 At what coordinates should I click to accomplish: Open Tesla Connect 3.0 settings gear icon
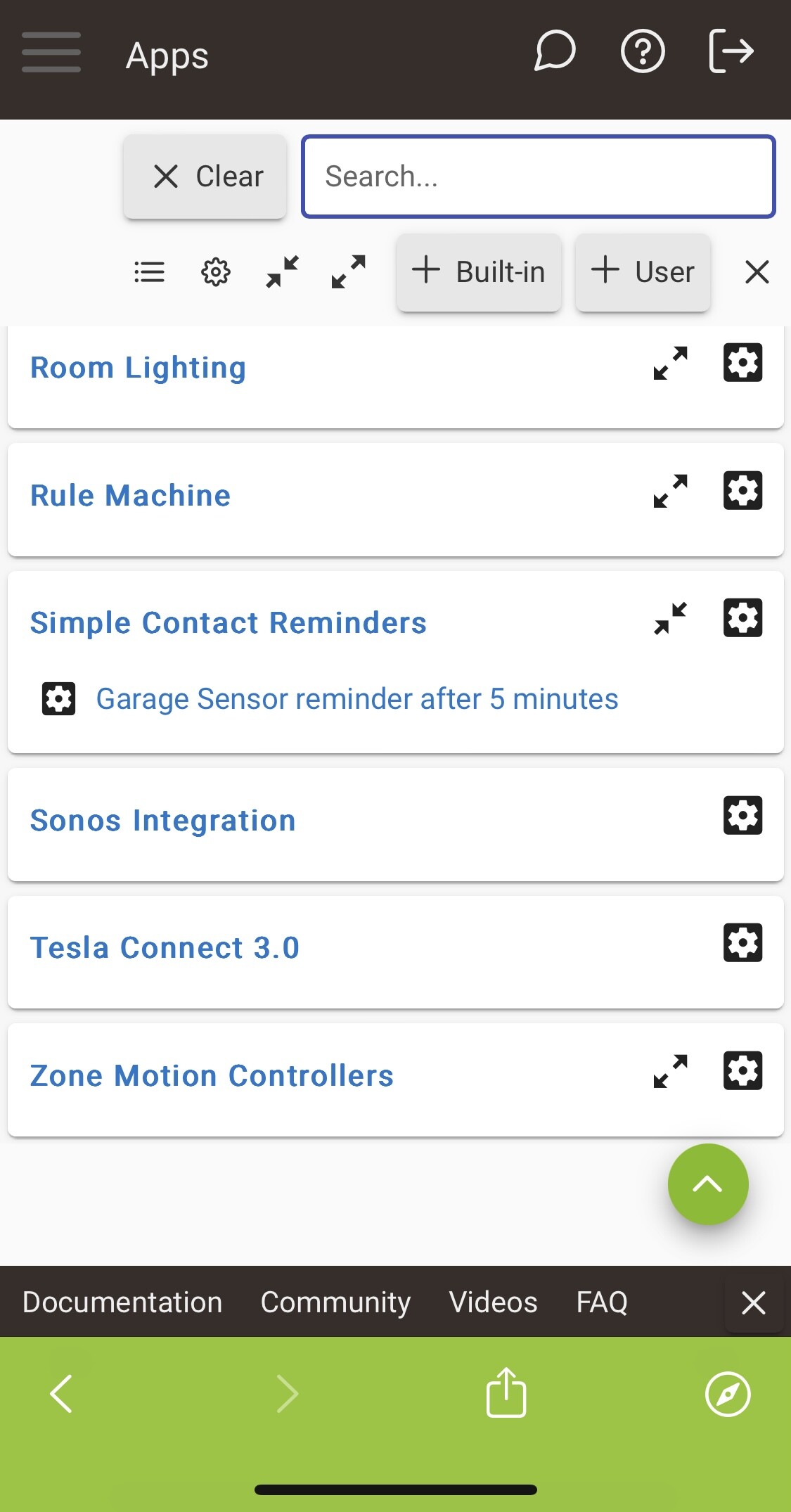click(x=742, y=943)
